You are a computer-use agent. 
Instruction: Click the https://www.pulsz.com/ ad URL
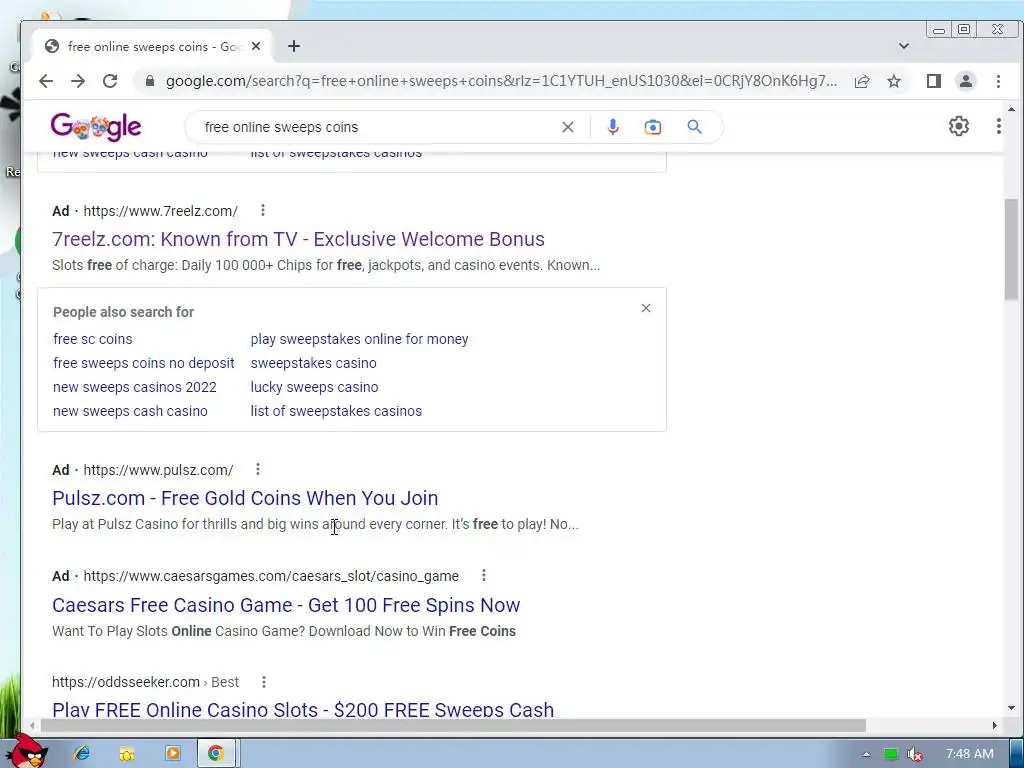click(x=158, y=470)
